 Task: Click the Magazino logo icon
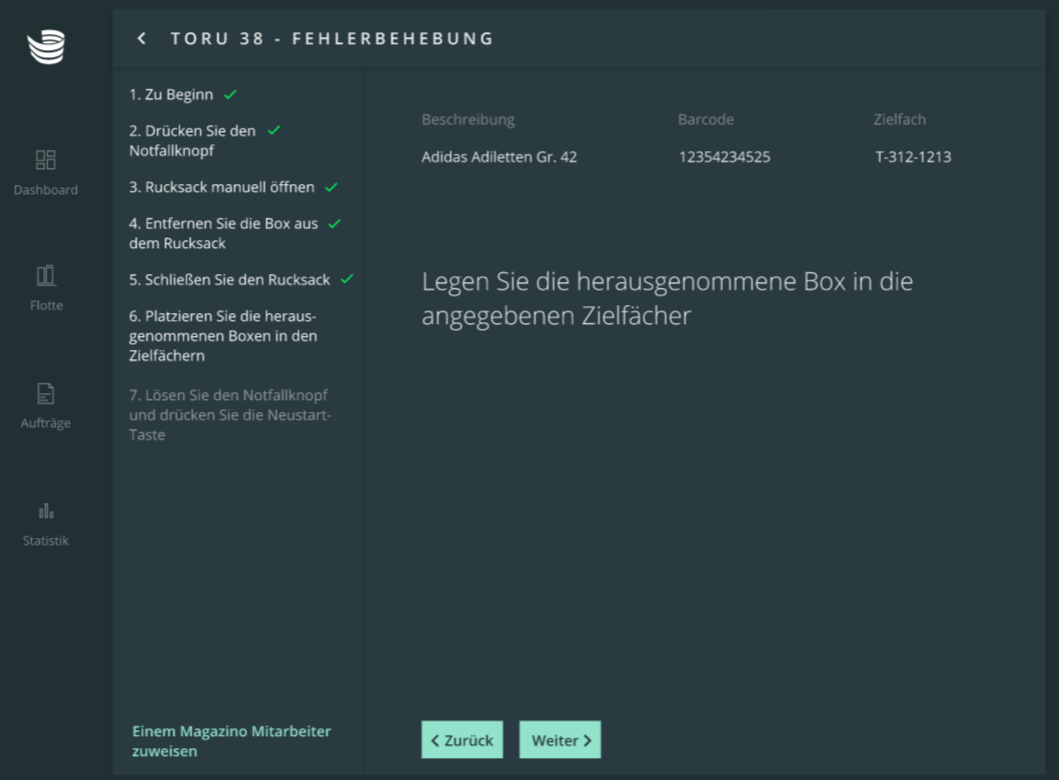coord(46,47)
